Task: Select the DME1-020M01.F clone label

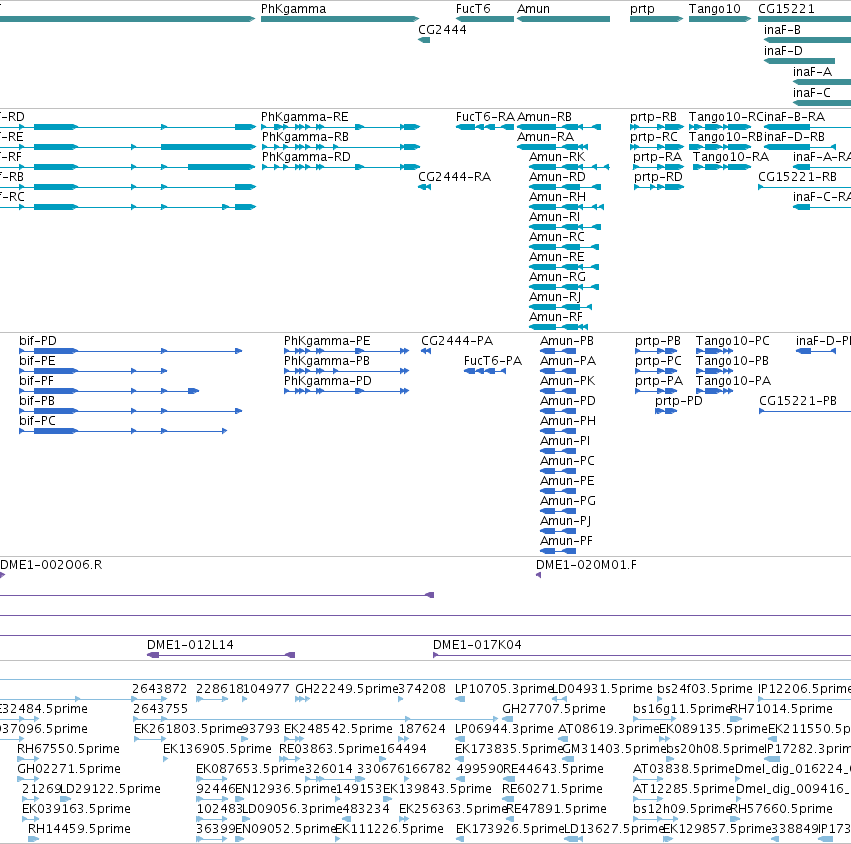Action: [x=586, y=565]
